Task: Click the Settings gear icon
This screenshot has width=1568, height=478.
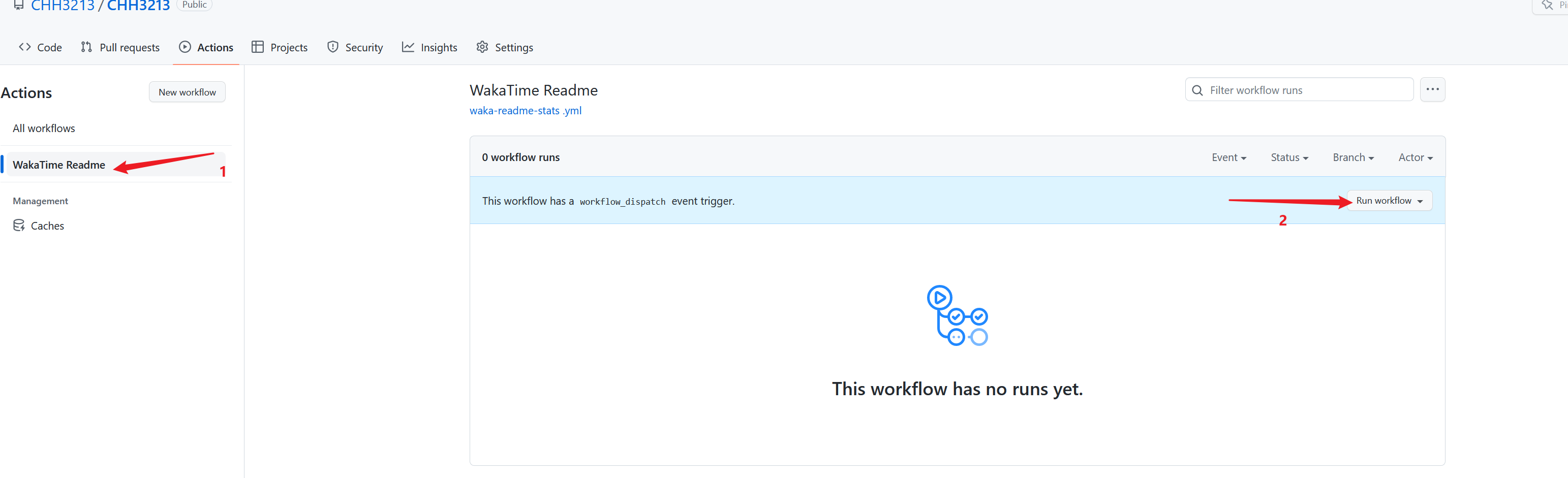Action: point(482,47)
